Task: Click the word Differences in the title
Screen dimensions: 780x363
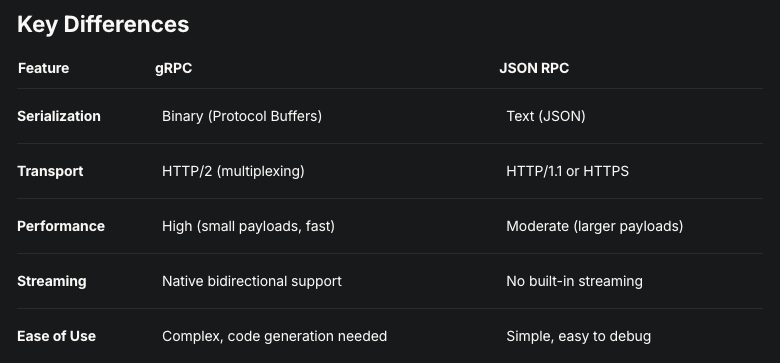Action: tap(126, 24)
